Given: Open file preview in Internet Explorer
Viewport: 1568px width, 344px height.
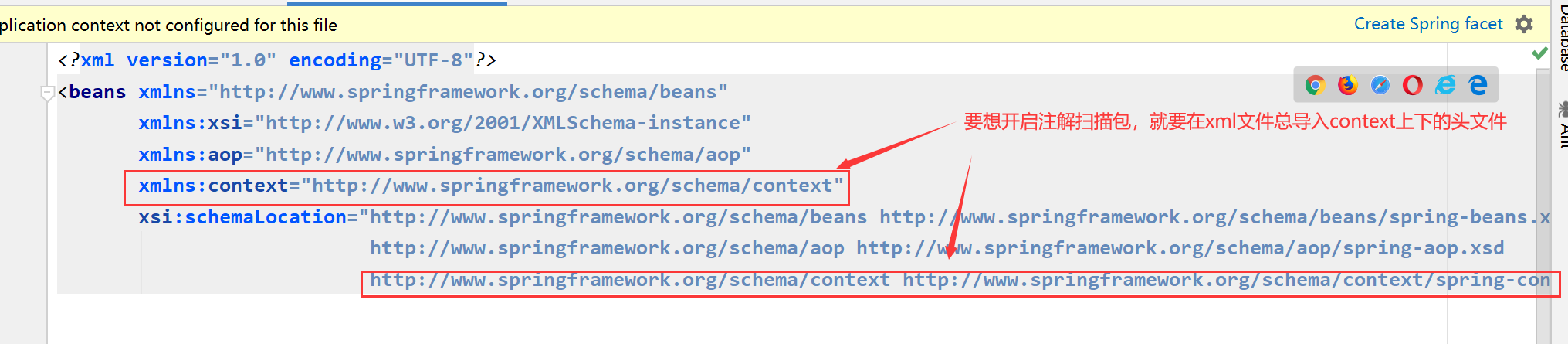Looking at the screenshot, I should [x=1445, y=85].
